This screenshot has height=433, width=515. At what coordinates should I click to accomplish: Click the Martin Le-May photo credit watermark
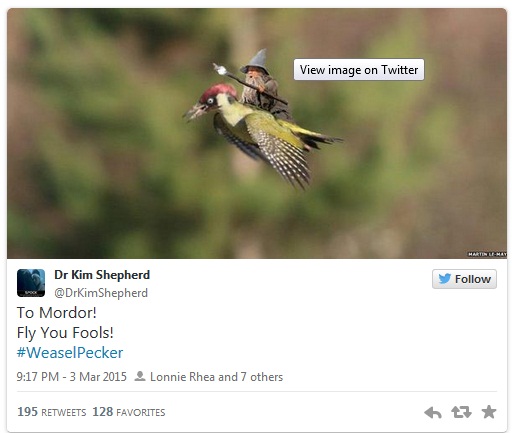point(487,254)
